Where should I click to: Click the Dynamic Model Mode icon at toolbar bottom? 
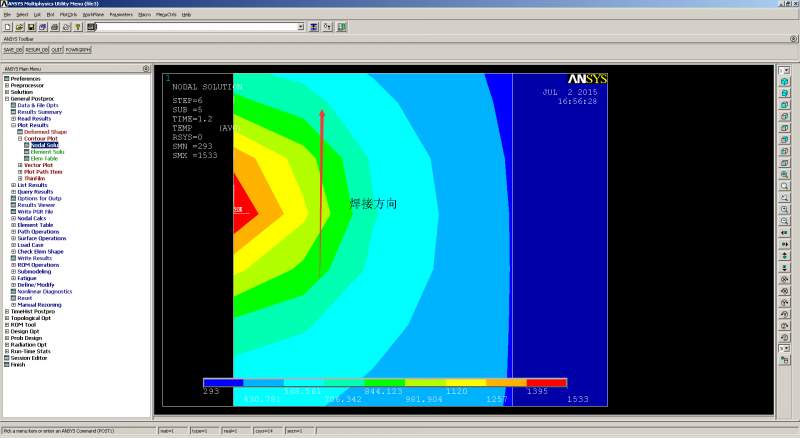785,360
